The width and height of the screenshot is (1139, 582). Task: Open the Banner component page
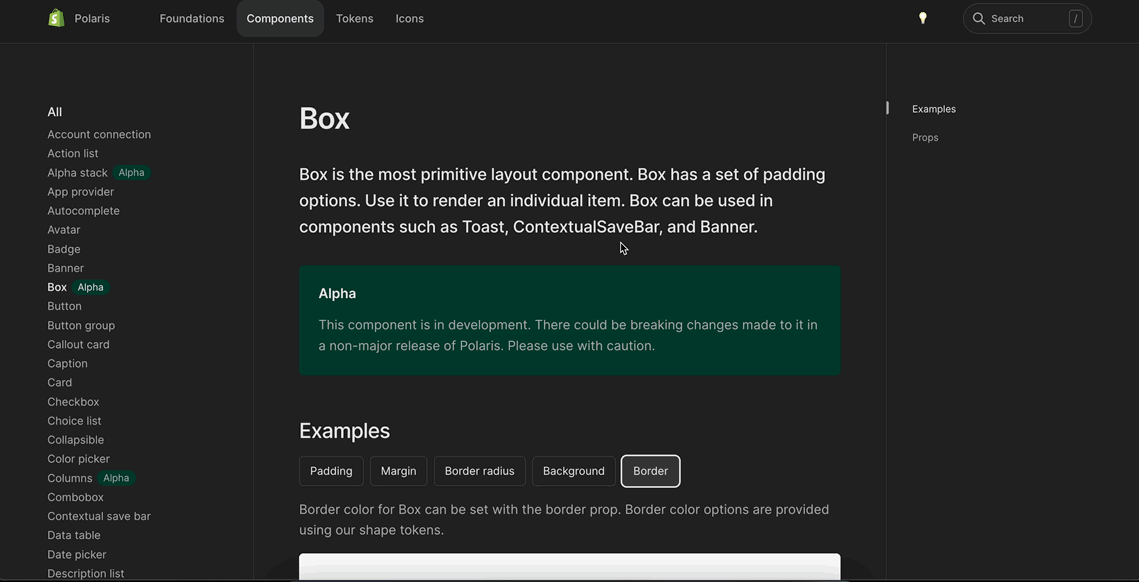click(65, 268)
